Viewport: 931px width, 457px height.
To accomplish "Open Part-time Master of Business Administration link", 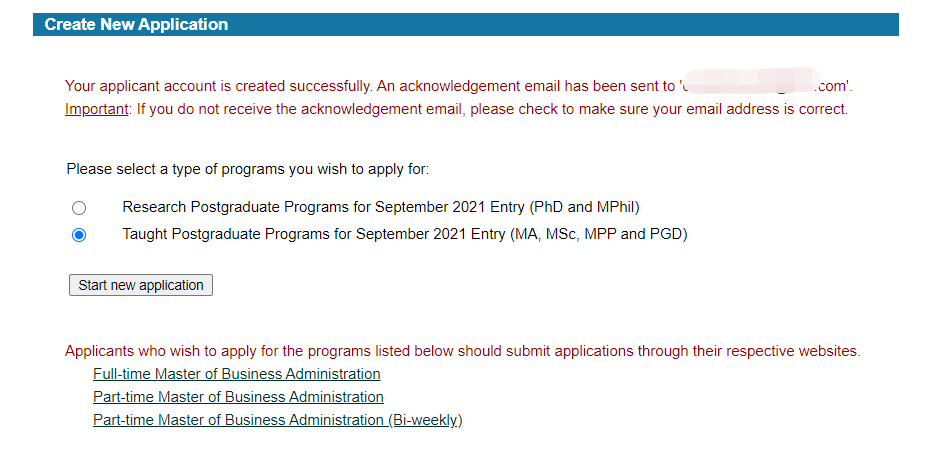I will coord(238,397).
